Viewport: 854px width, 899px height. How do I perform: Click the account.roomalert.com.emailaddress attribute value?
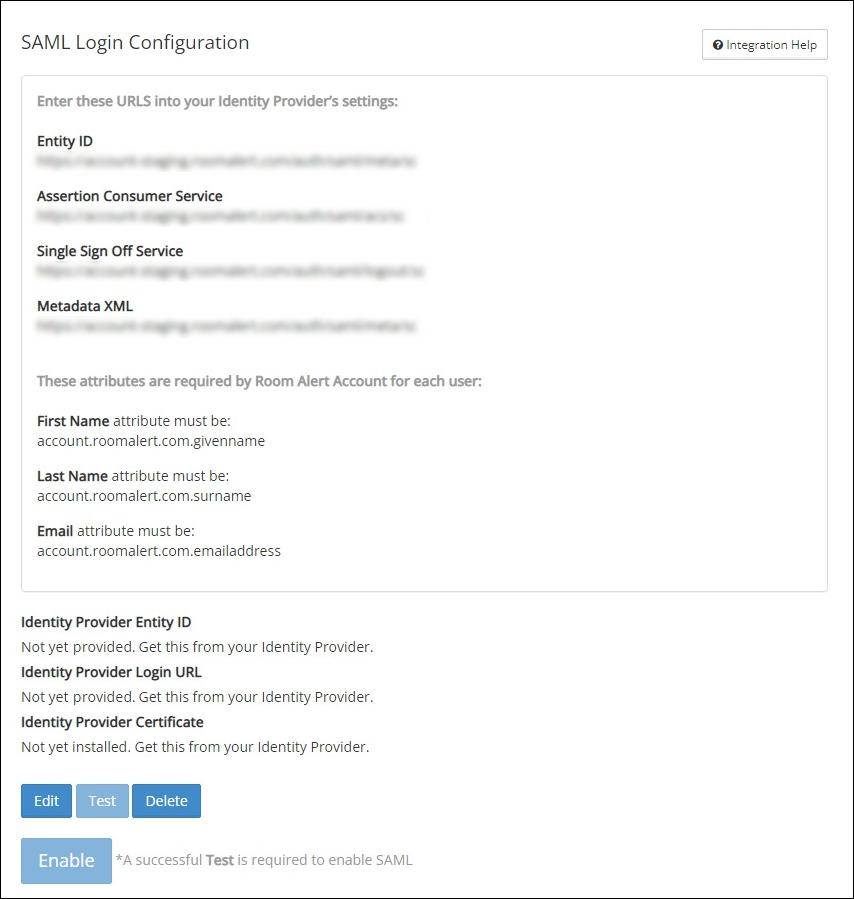coord(159,551)
